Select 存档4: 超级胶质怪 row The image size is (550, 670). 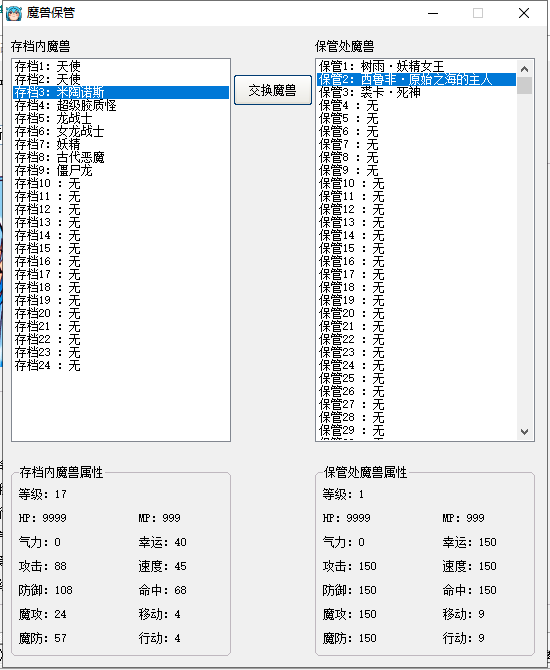[121, 106]
